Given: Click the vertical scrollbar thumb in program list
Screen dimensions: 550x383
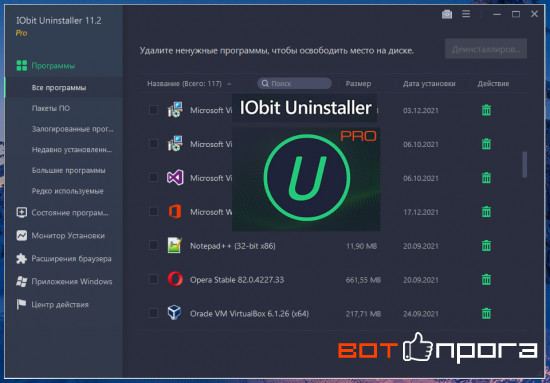Looking at the screenshot, I should (x=525, y=164).
